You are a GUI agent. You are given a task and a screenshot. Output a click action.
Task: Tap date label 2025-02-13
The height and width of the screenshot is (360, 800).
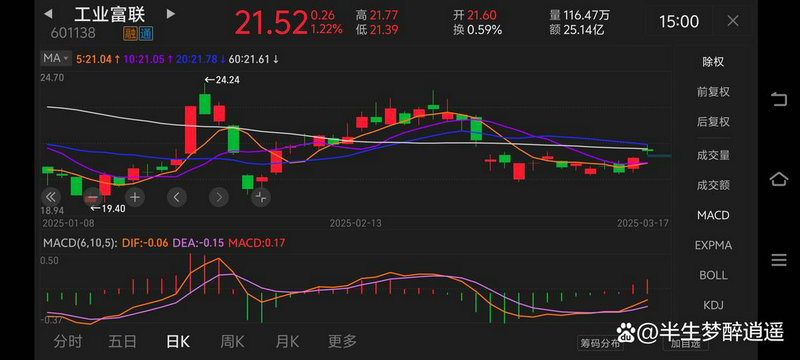[x=356, y=223]
